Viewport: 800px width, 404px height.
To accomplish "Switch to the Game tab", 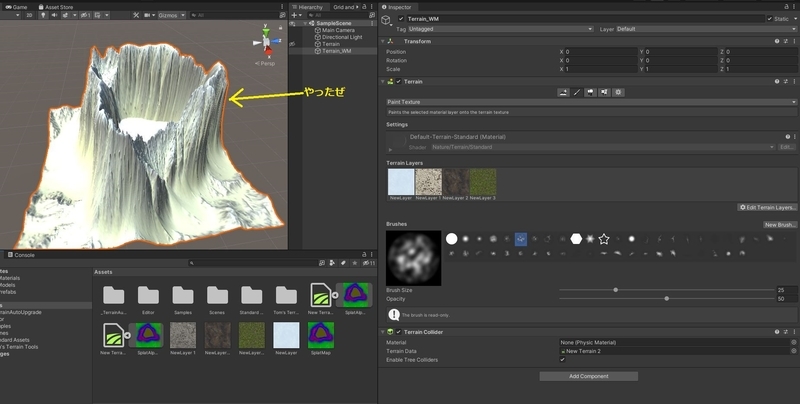I will [x=16, y=7].
